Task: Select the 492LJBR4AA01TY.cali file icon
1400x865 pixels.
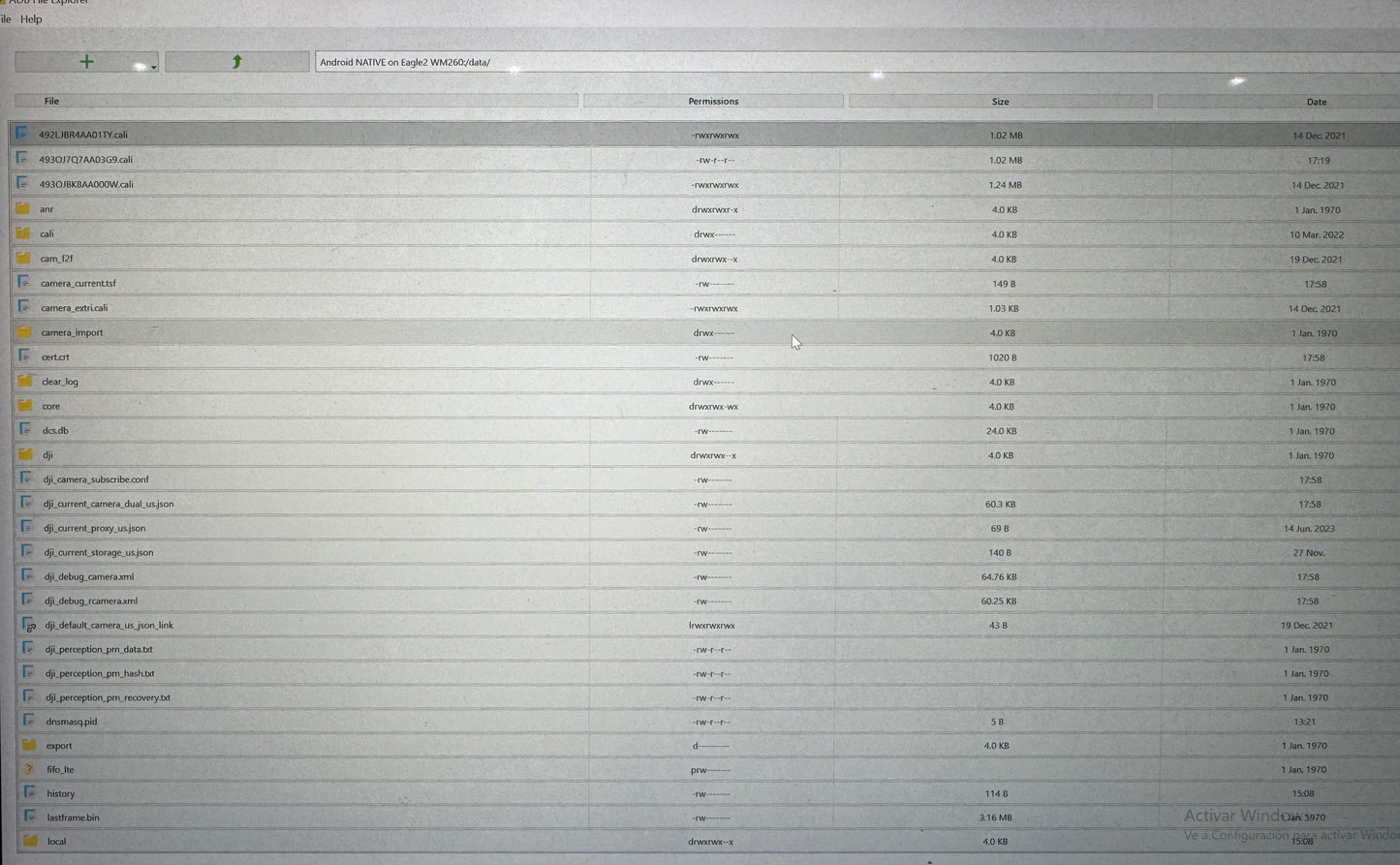Action: (x=21, y=135)
